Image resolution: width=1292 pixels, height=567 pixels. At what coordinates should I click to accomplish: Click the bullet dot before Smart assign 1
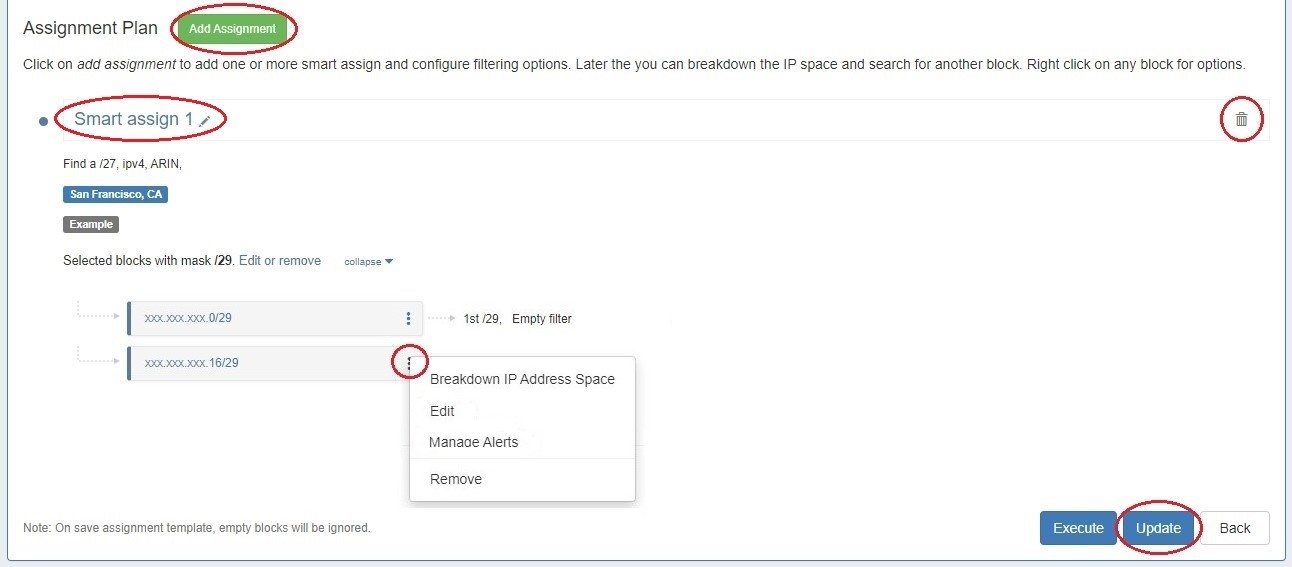point(43,122)
